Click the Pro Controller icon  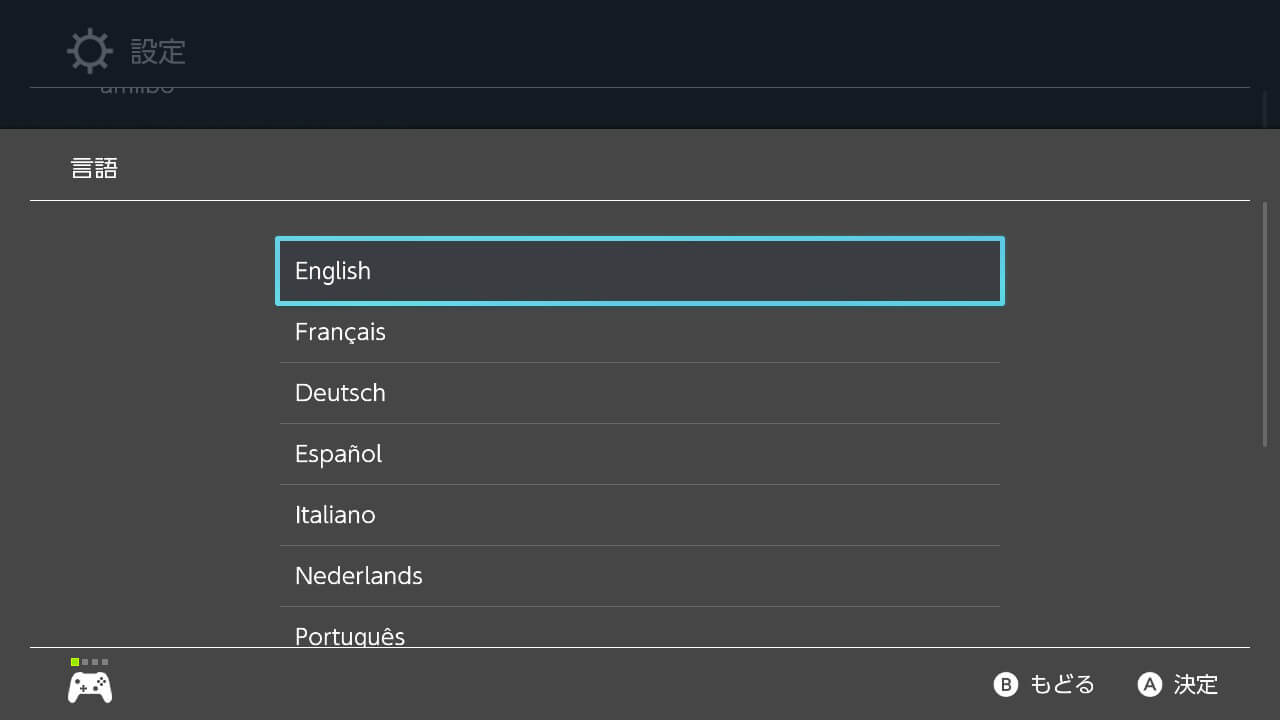90,687
